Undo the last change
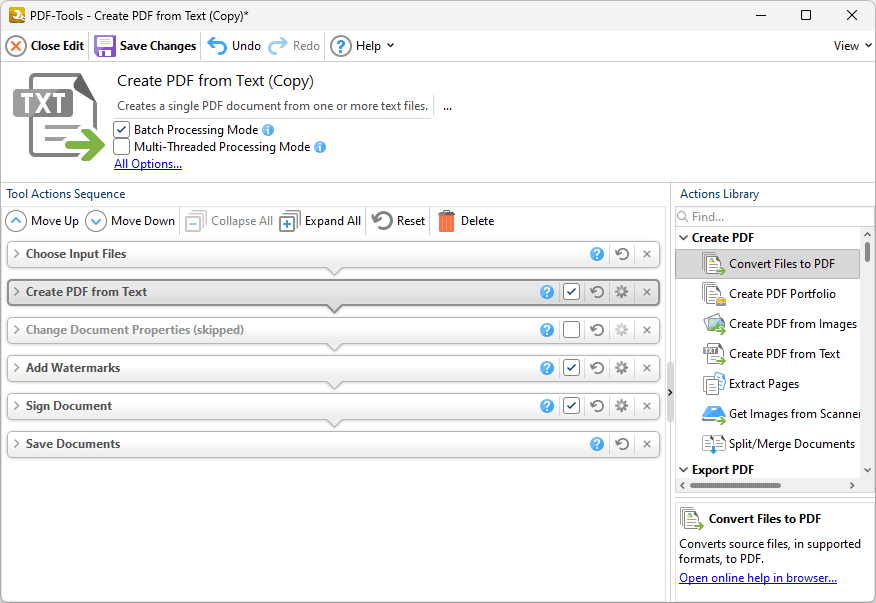The image size is (876, 603). click(234, 46)
